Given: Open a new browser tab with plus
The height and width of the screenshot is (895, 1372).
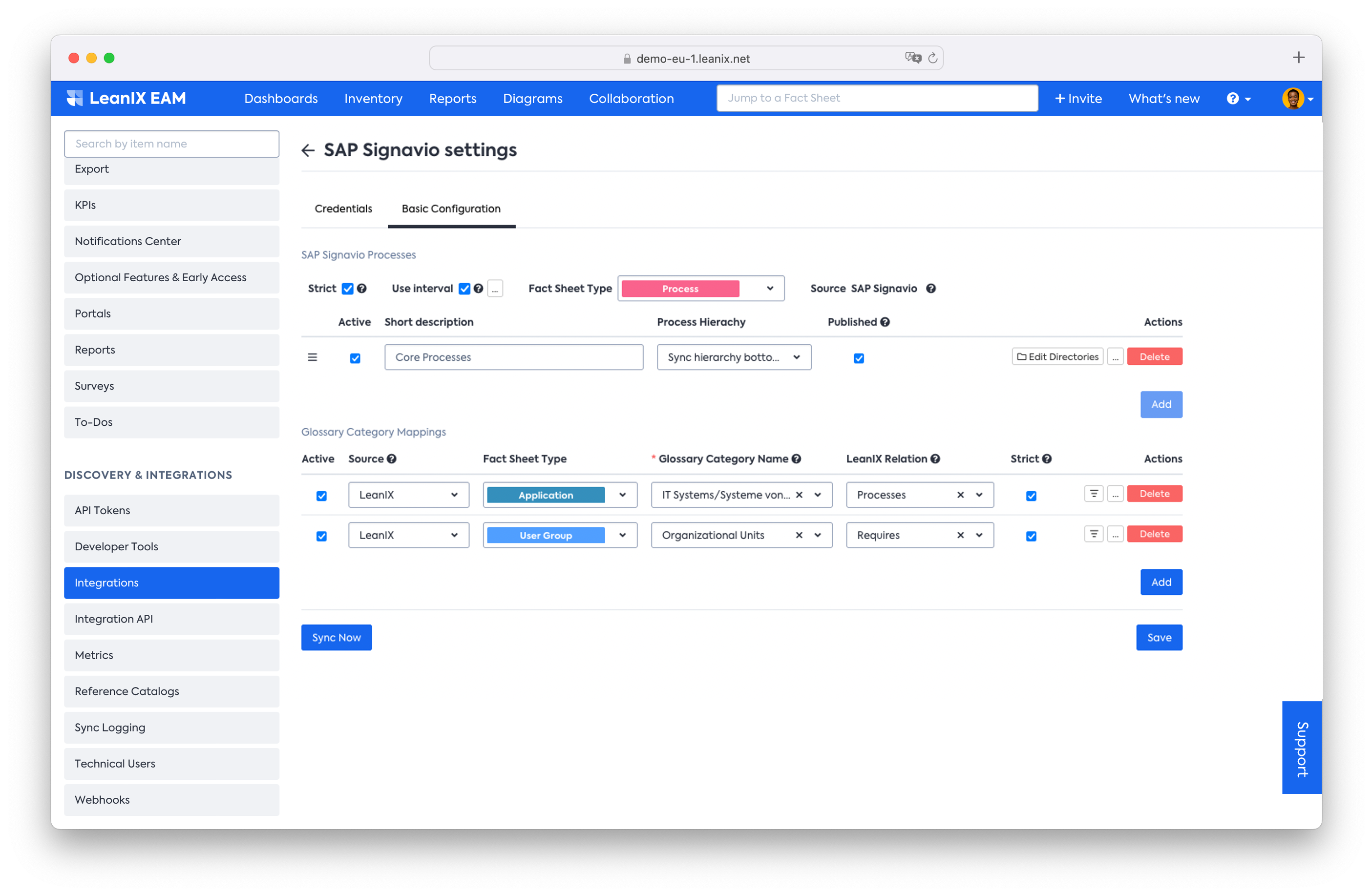Looking at the screenshot, I should click(x=1298, y=58).
